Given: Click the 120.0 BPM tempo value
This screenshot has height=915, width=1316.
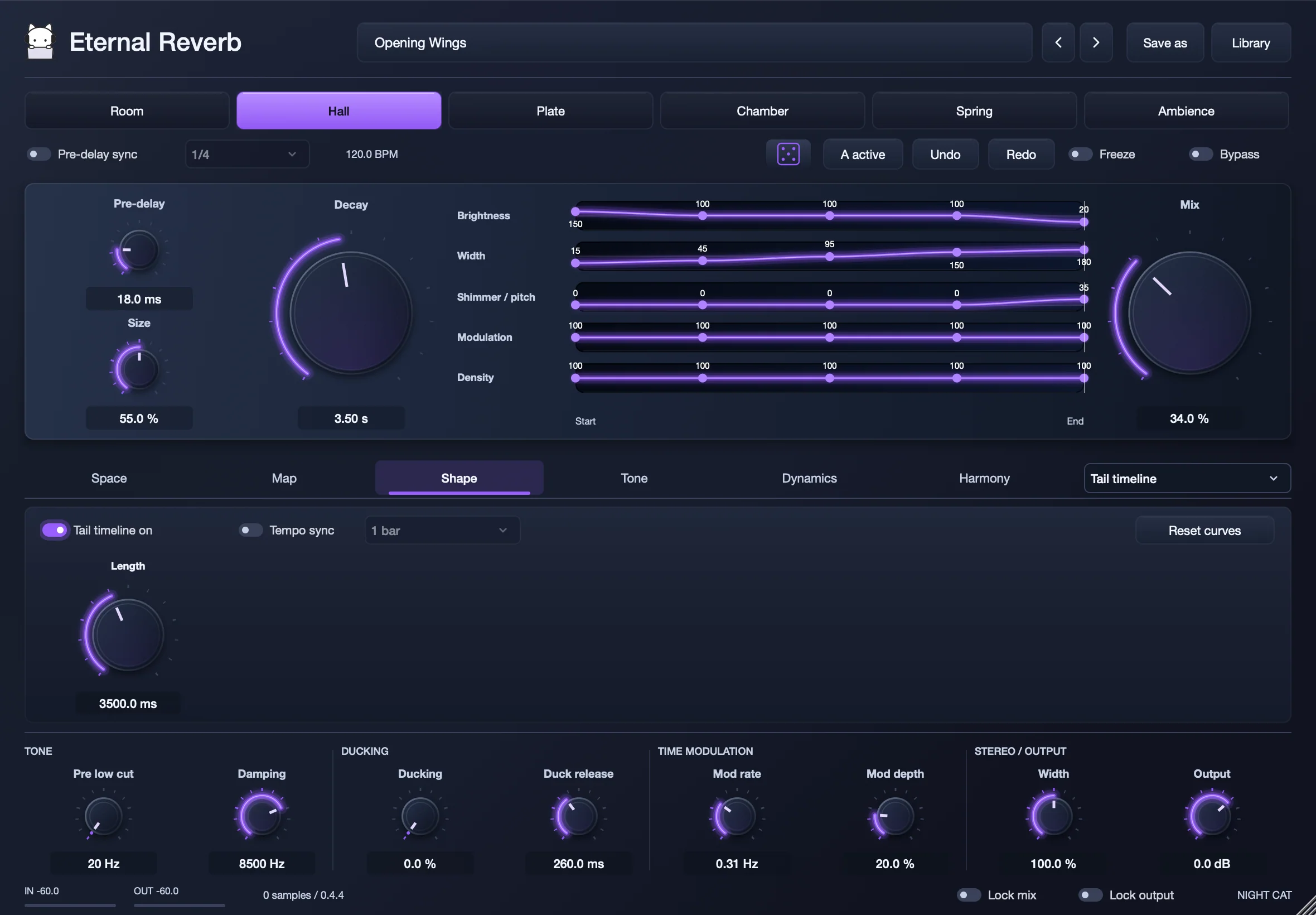Looking at the screenshot, I should [372, 154].
